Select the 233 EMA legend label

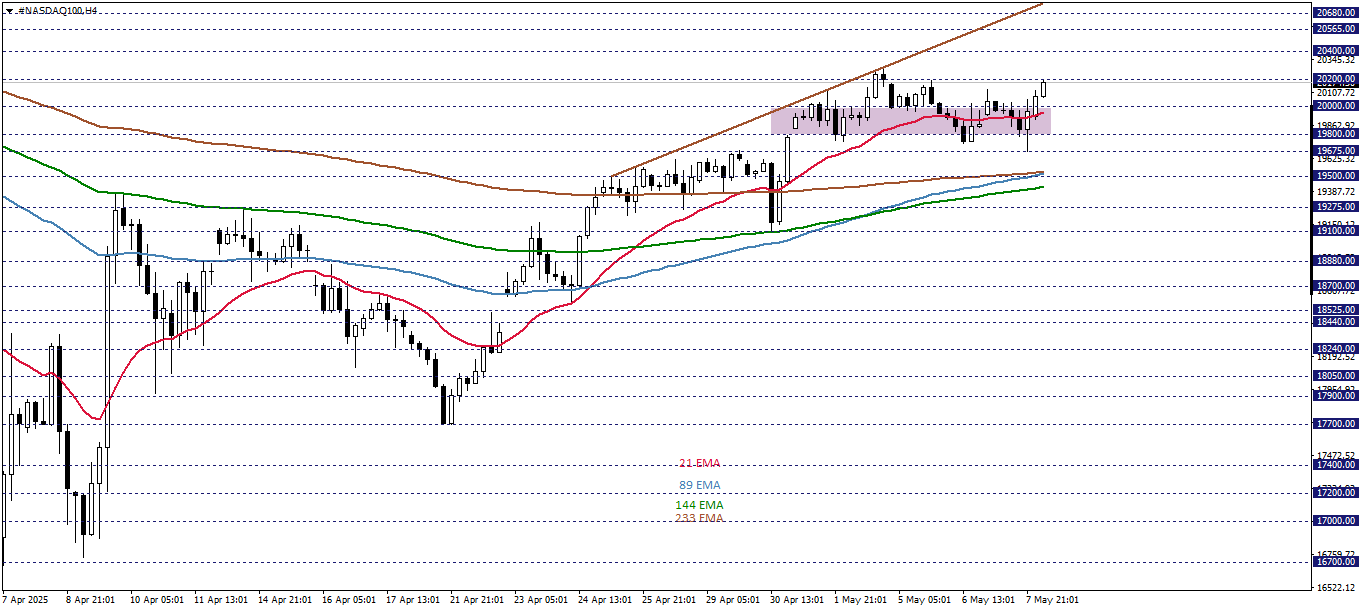pyautogui.click(x=699, y=518)
